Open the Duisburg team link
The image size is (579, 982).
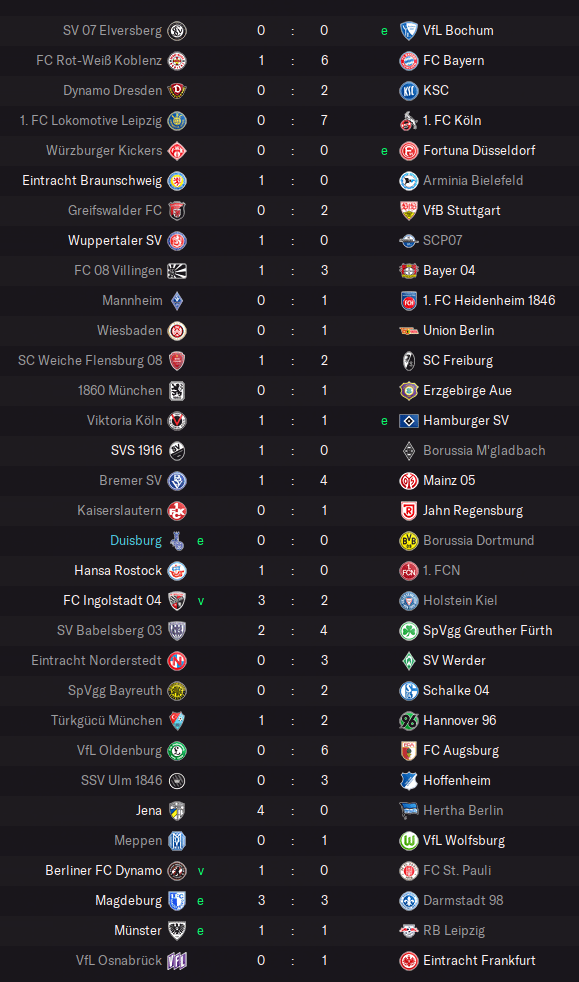point(136,540)
